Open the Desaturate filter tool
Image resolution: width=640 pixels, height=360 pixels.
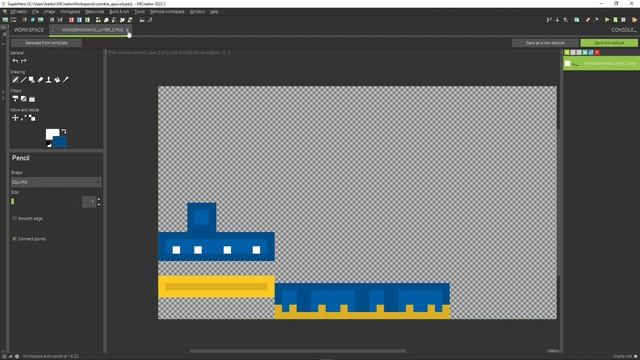24,99
